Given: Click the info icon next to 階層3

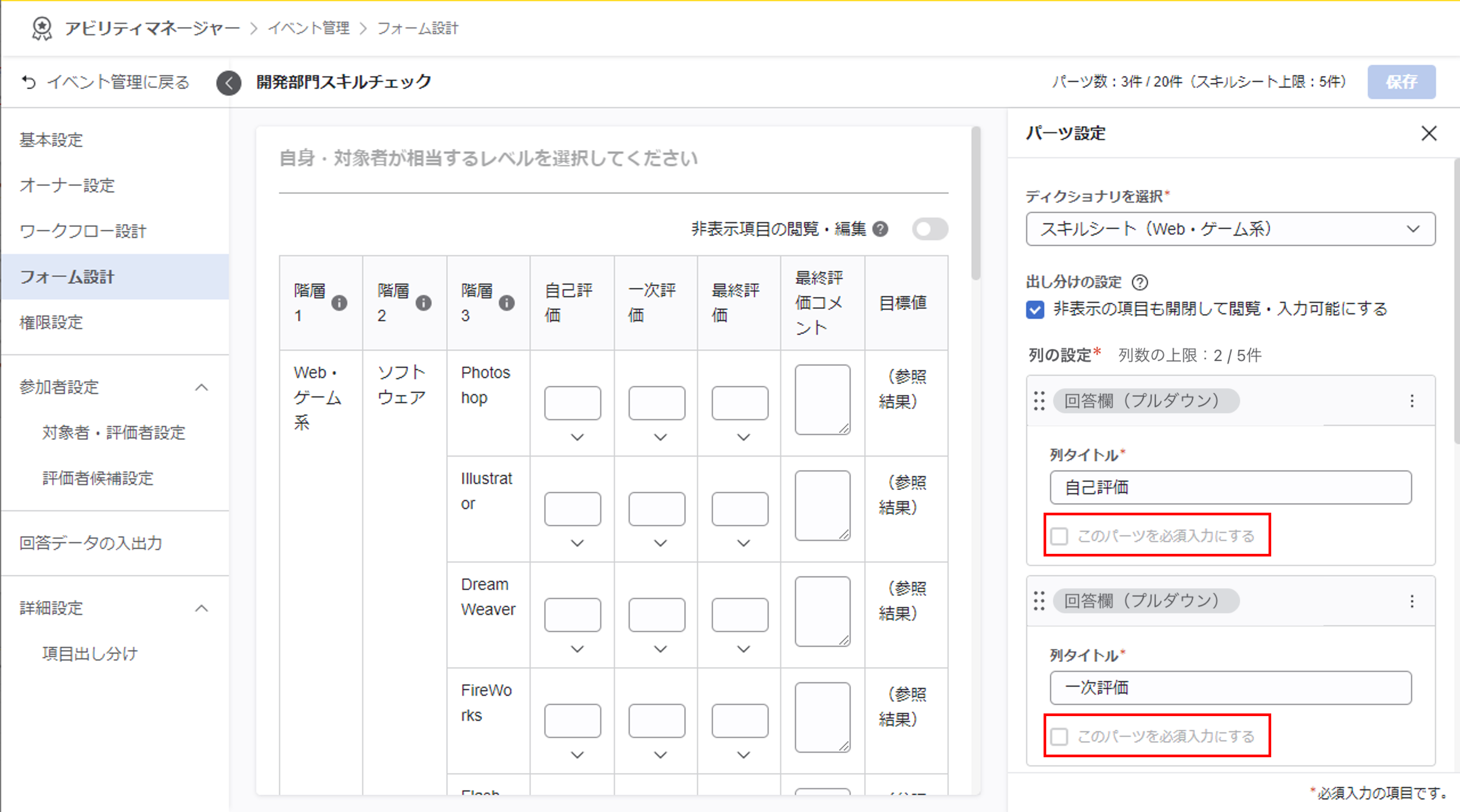Looking at the screenshot, I should click(x=507, y=303).
